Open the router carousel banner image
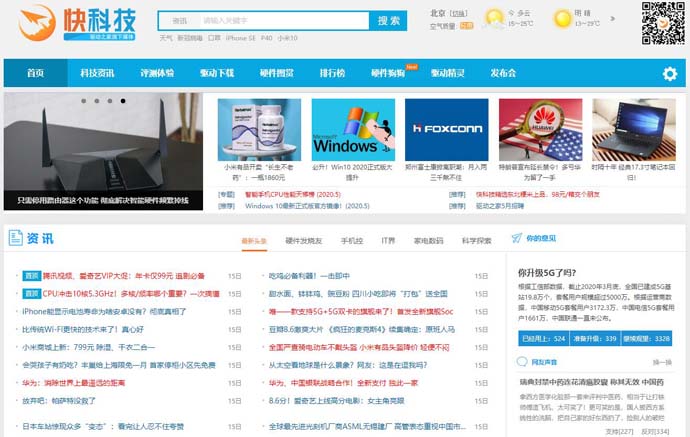The height and width of the screenshot is (437, 690). click(103, 151)
